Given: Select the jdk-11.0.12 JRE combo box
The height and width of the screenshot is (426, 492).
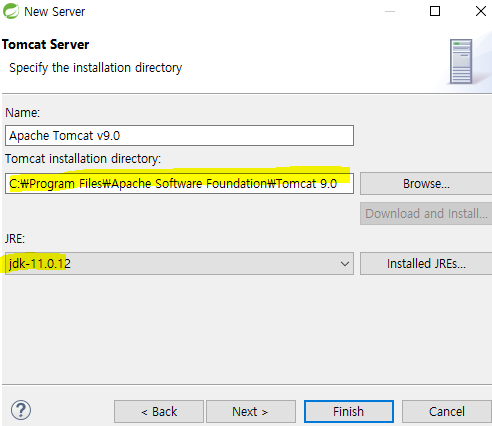Looking at the screenshot, I should coord(179,264).
